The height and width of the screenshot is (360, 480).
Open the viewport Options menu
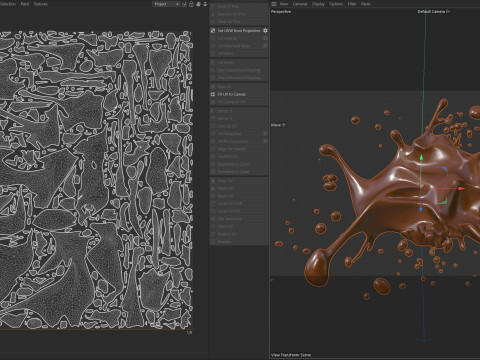336,4
